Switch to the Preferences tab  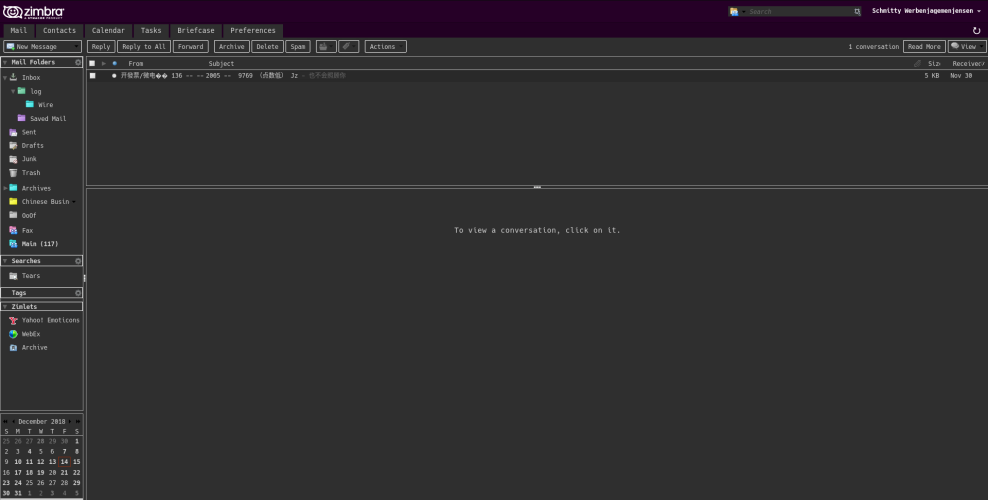[x=253, y=30]
